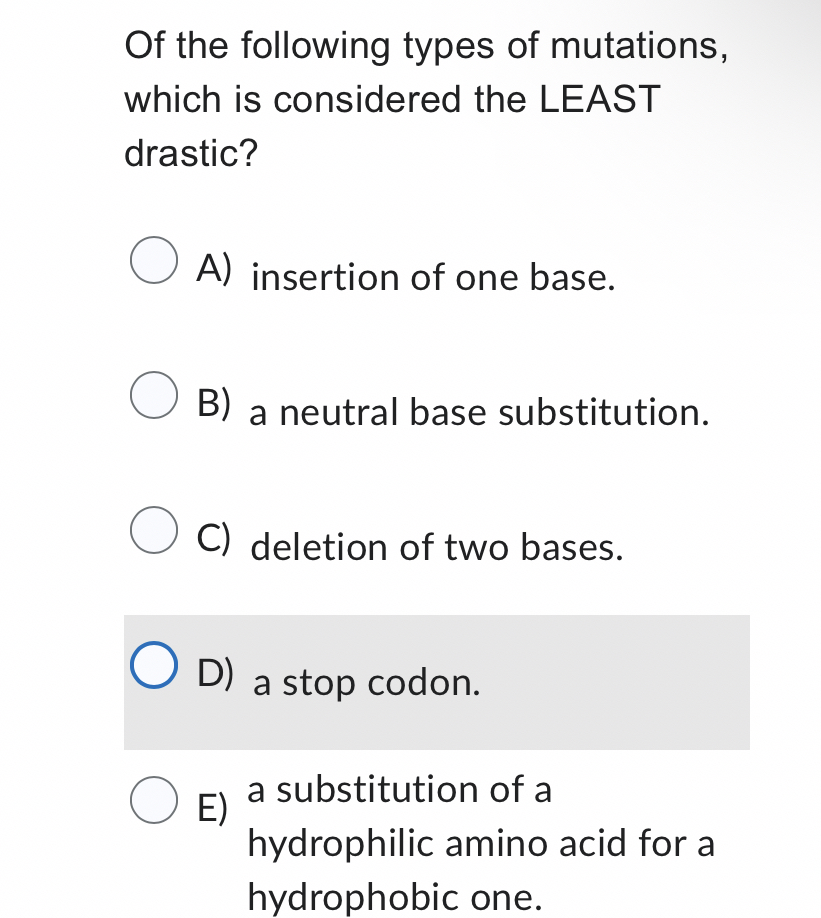
Task: Select radio button for option C
Action: pos(153,531)
